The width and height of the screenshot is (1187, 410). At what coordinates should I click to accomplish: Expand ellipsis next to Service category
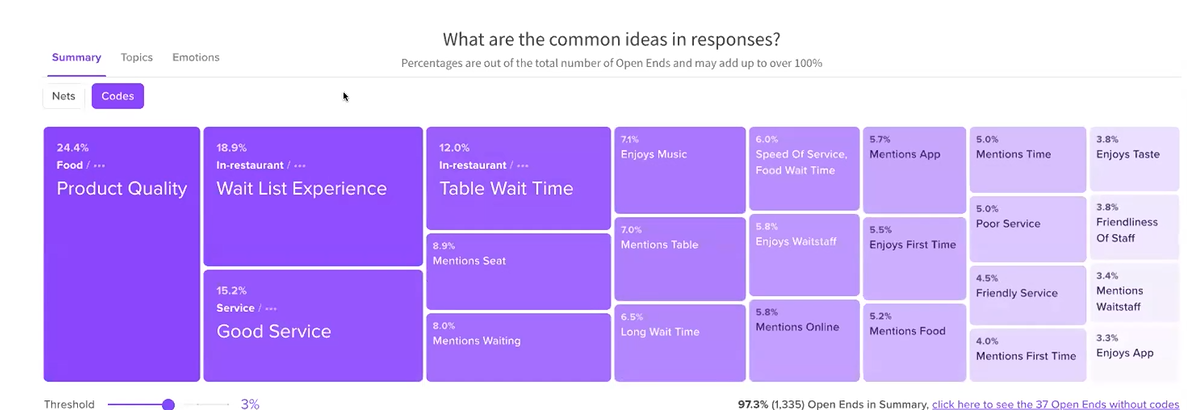(271, 309)
